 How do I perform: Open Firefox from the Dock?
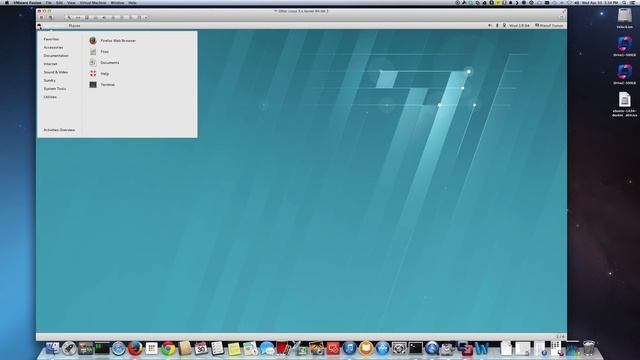135,348
